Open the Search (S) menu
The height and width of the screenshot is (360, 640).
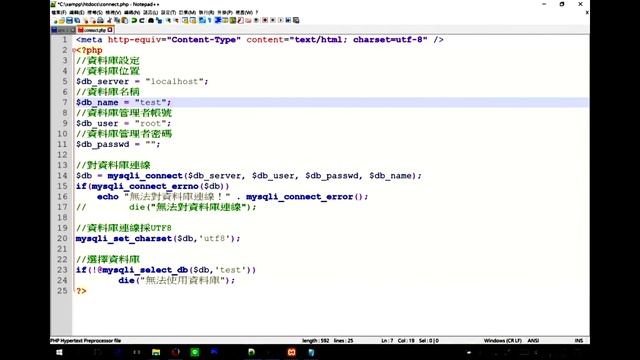point(95,13)
